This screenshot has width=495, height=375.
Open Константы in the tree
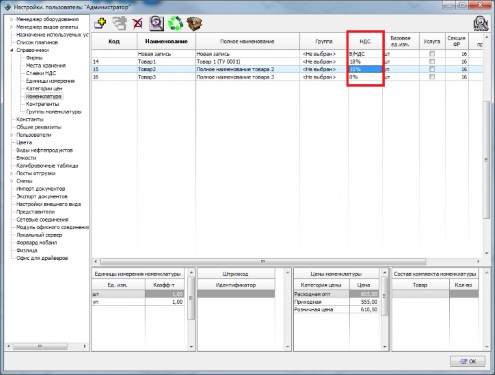pyautogui.click(x=30, y=119)
